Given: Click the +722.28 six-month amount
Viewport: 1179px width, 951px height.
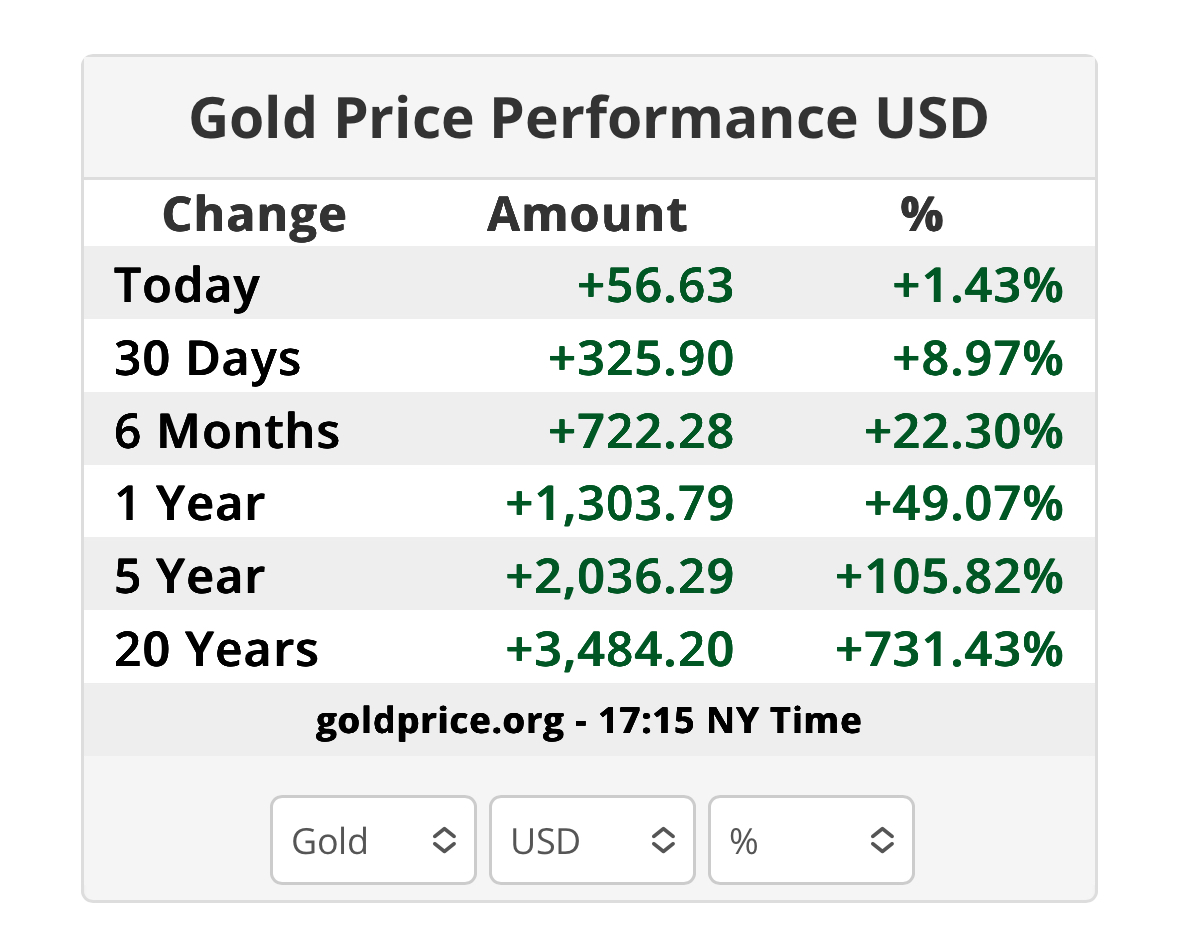Looking at the screenshot, I should 641,431.
